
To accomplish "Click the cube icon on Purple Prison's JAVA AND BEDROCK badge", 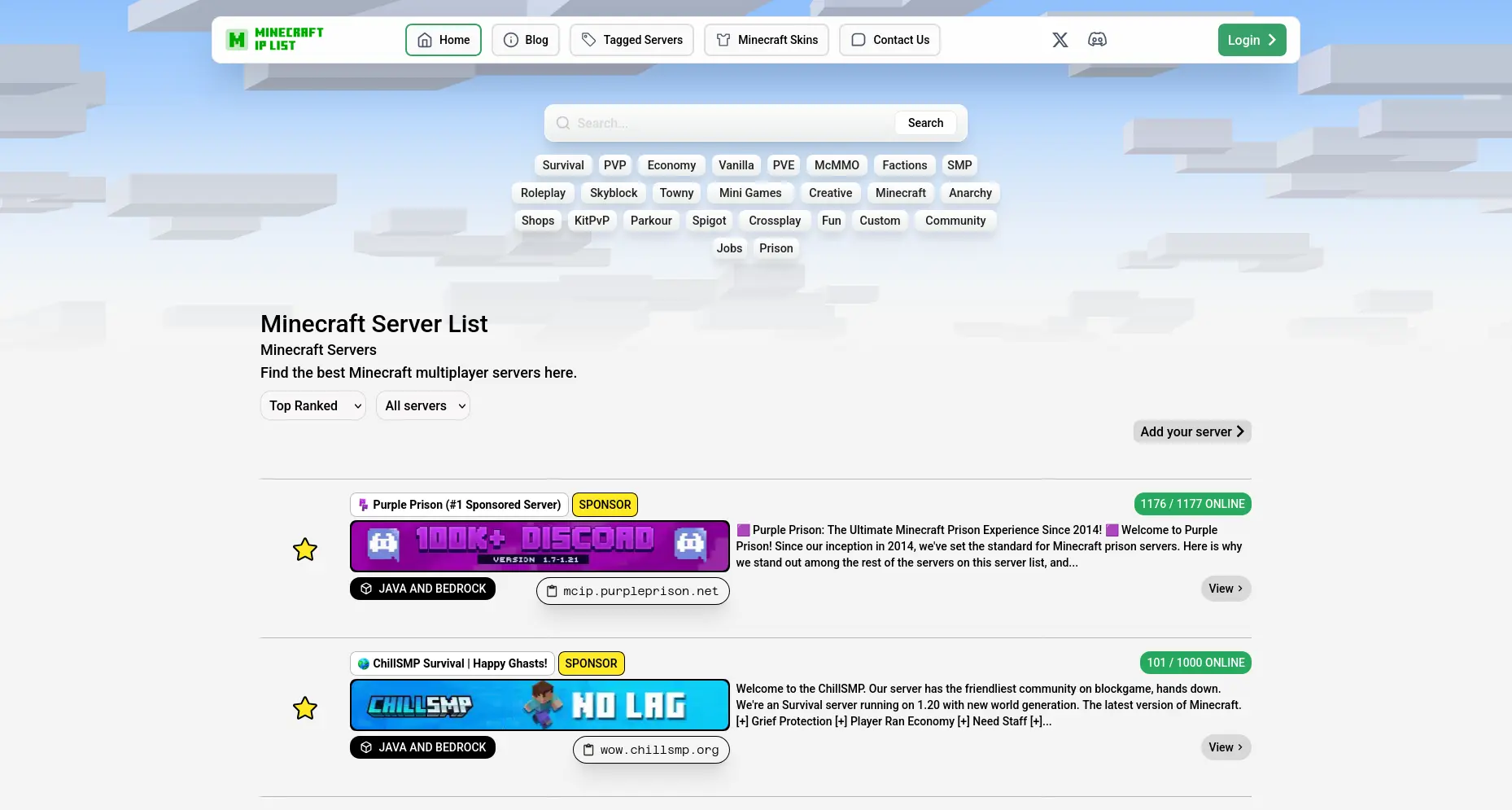I will click(366, 589).
